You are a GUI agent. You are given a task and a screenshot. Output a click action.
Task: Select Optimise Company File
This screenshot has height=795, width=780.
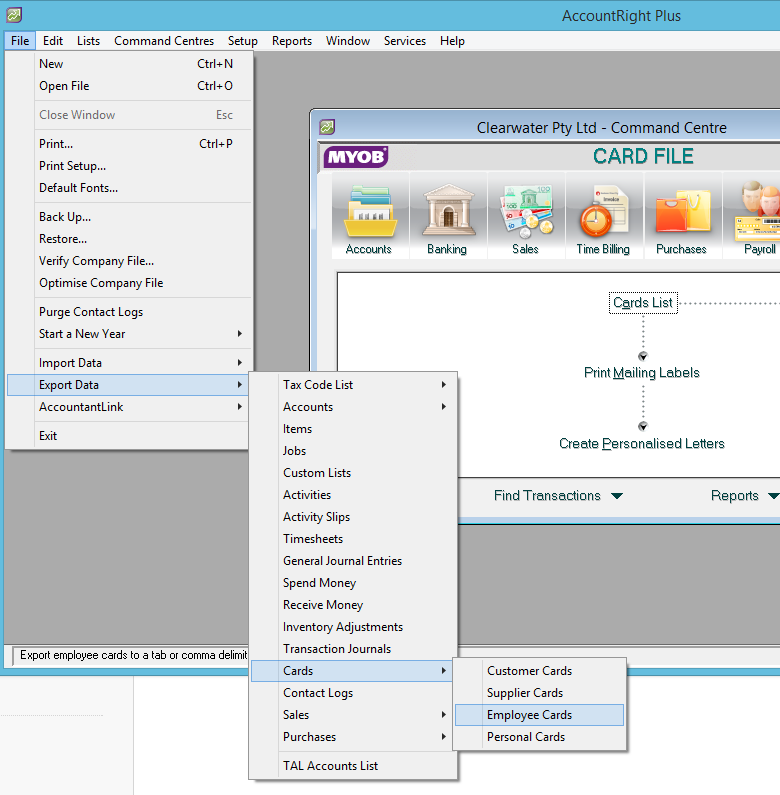pos(129,283)
